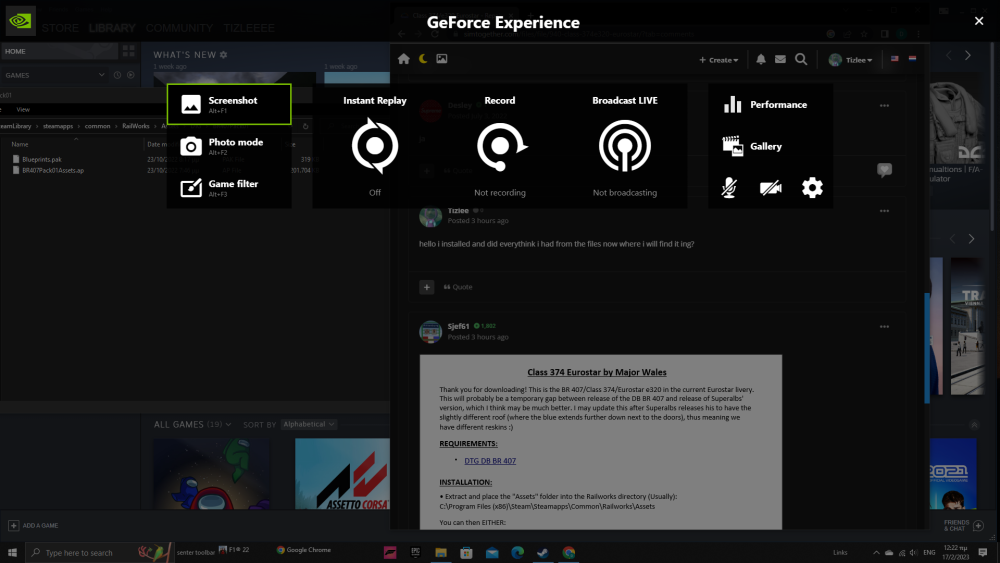Open Sjef61's profile name link

point(458,326)
